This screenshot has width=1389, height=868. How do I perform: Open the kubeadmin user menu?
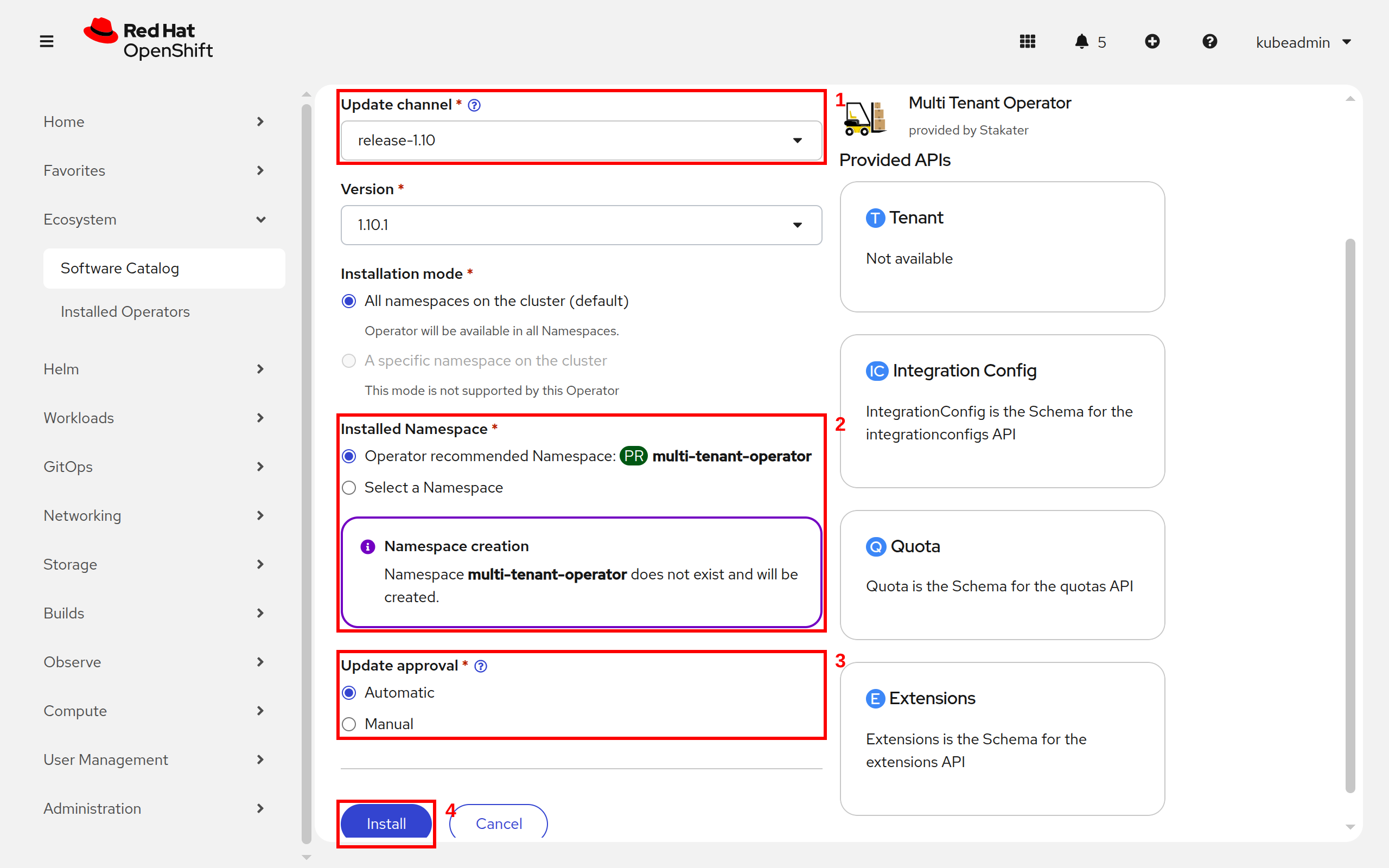pos(1303,42)
